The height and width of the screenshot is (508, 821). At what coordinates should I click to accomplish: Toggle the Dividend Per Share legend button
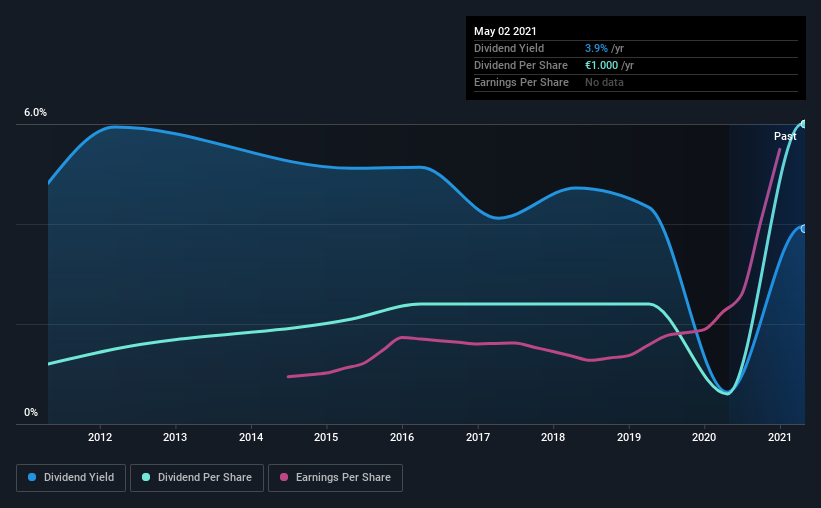coord(197,478)
